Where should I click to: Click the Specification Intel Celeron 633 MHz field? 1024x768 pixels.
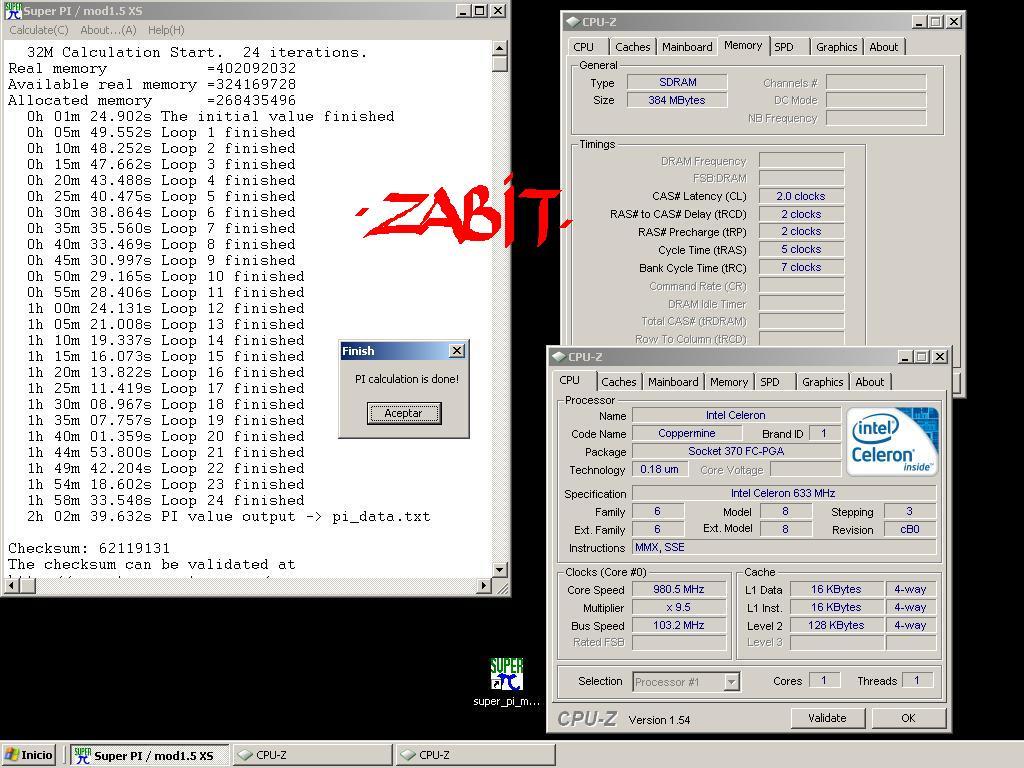click(784, 493)
